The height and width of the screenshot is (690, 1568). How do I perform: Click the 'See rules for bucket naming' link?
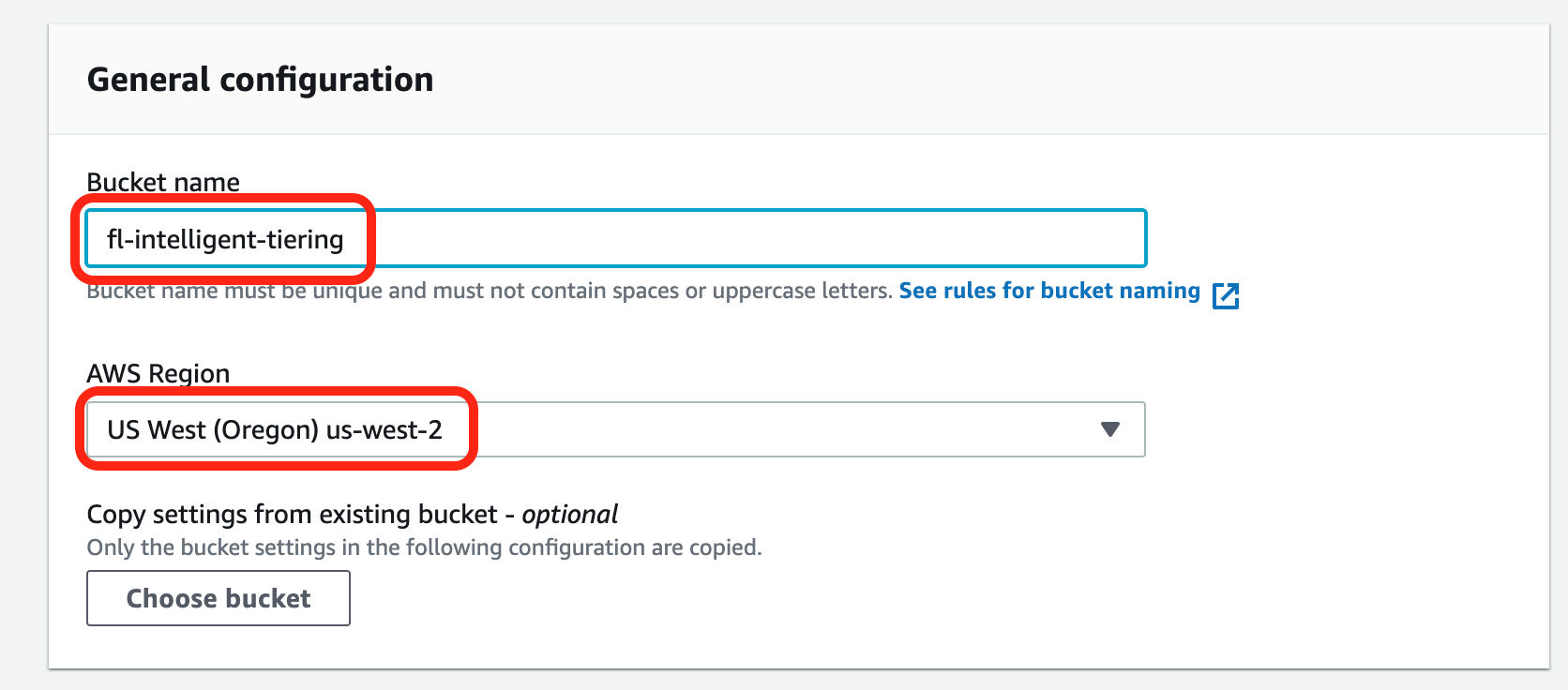(x=1048, y=291)
